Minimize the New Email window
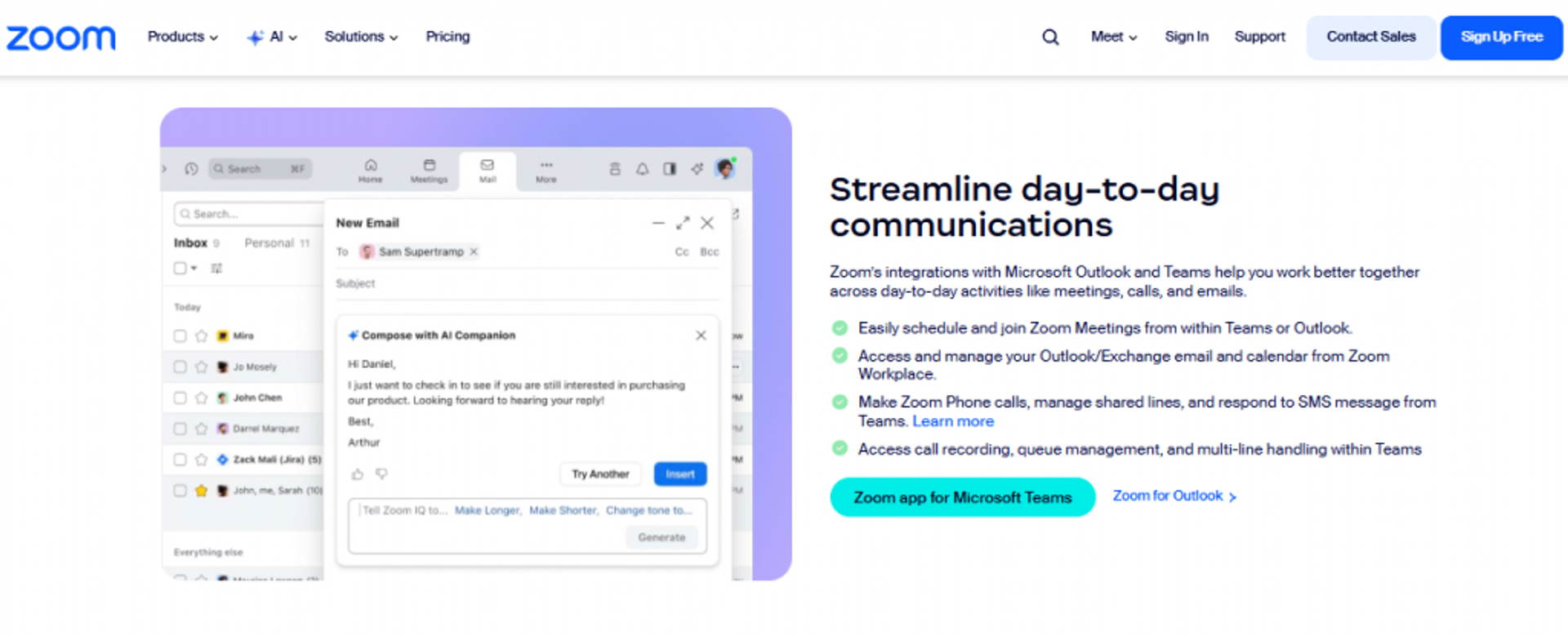Screen dimensions: 1568x635 pos(658,223)
